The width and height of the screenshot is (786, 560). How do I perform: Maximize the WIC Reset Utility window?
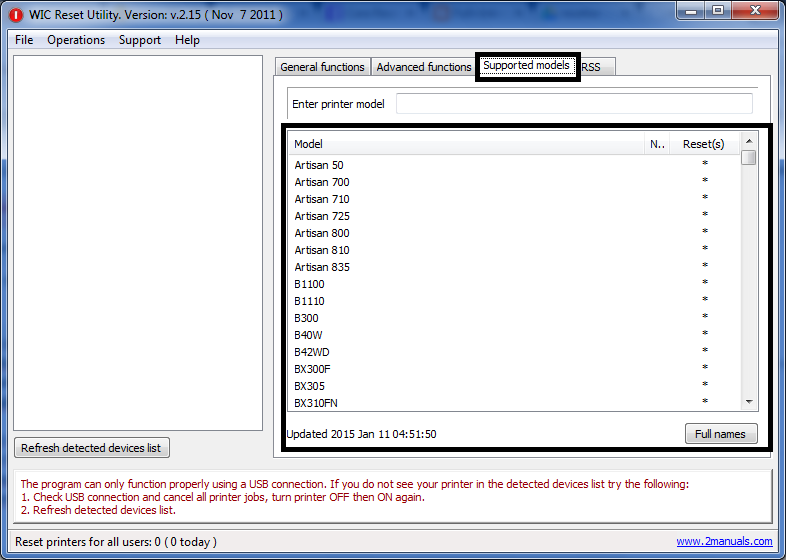click(718, 11)
